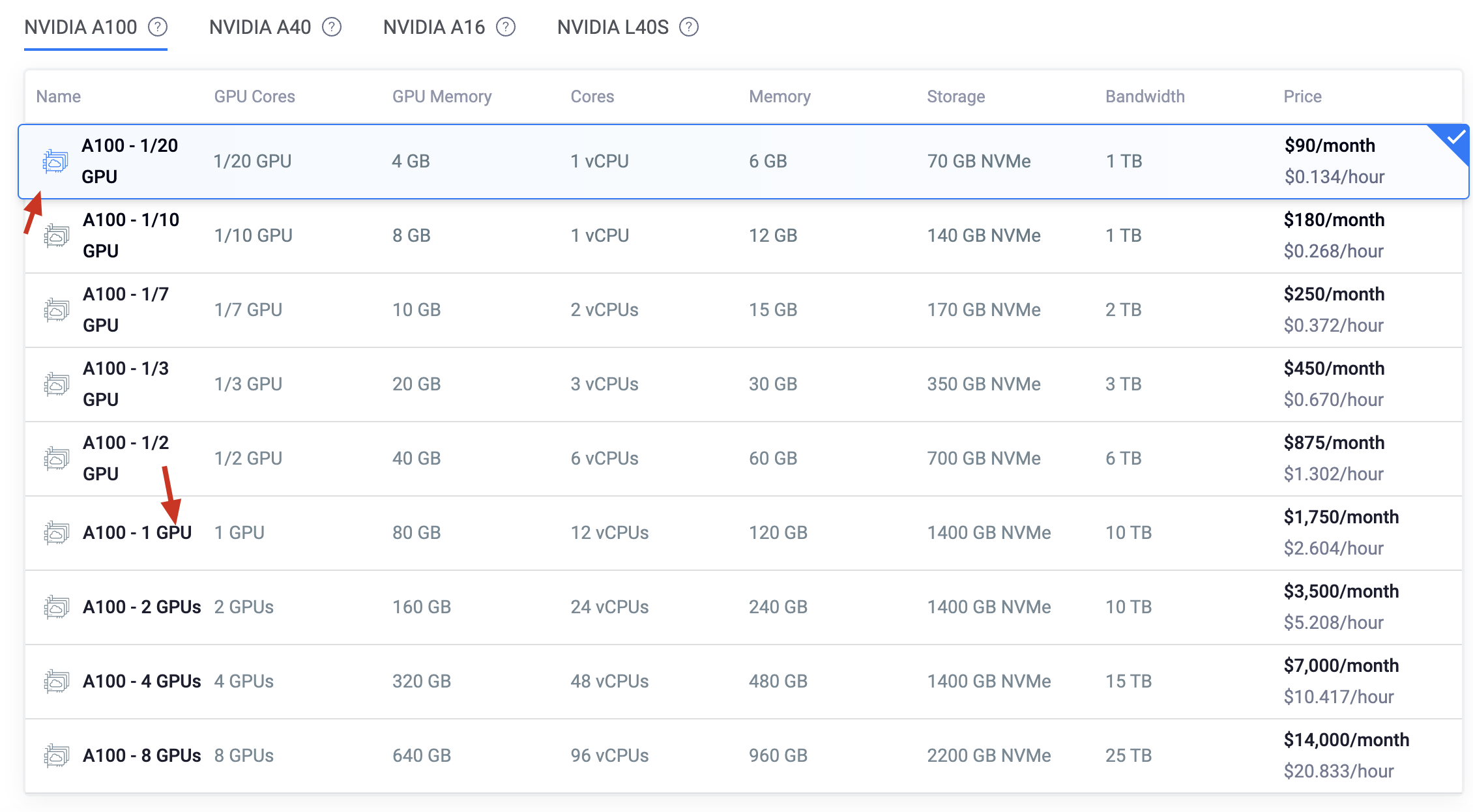The image size is (1473, 812).
Task: Click the server icon beside A100 - 8 GPUs
Action: click(x=57, y=755)
